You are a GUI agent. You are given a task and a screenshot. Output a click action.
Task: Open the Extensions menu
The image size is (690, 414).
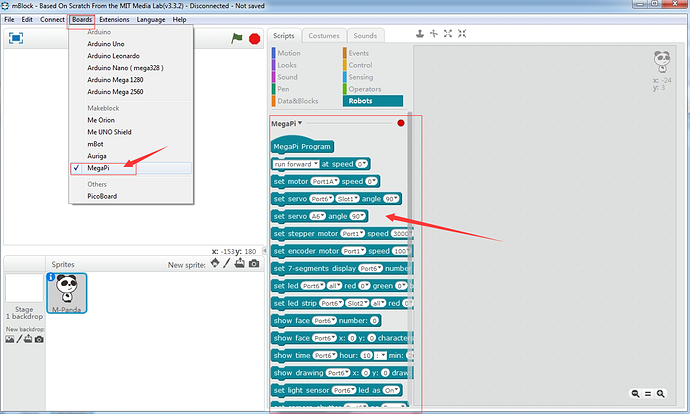click(114, 19)
